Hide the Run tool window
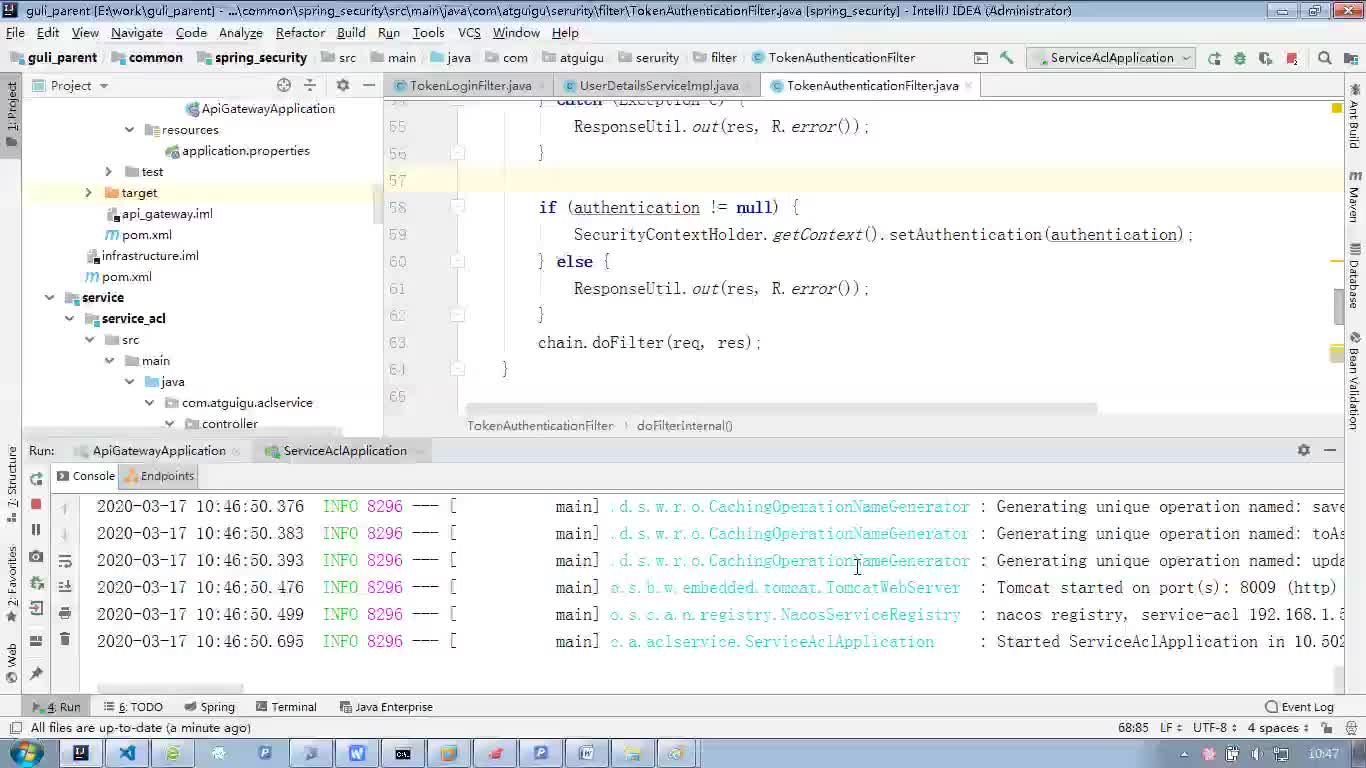 coord(1331,451)
